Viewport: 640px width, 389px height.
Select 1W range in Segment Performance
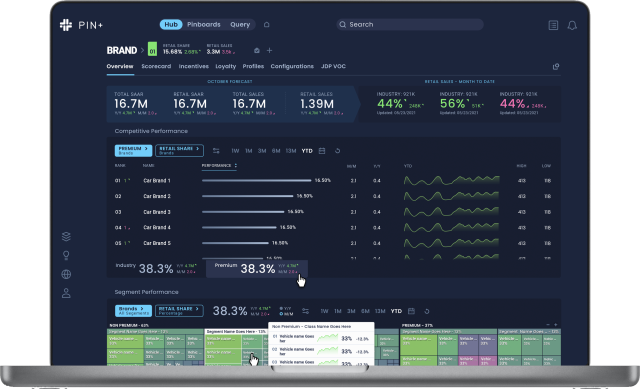point(324,311)
